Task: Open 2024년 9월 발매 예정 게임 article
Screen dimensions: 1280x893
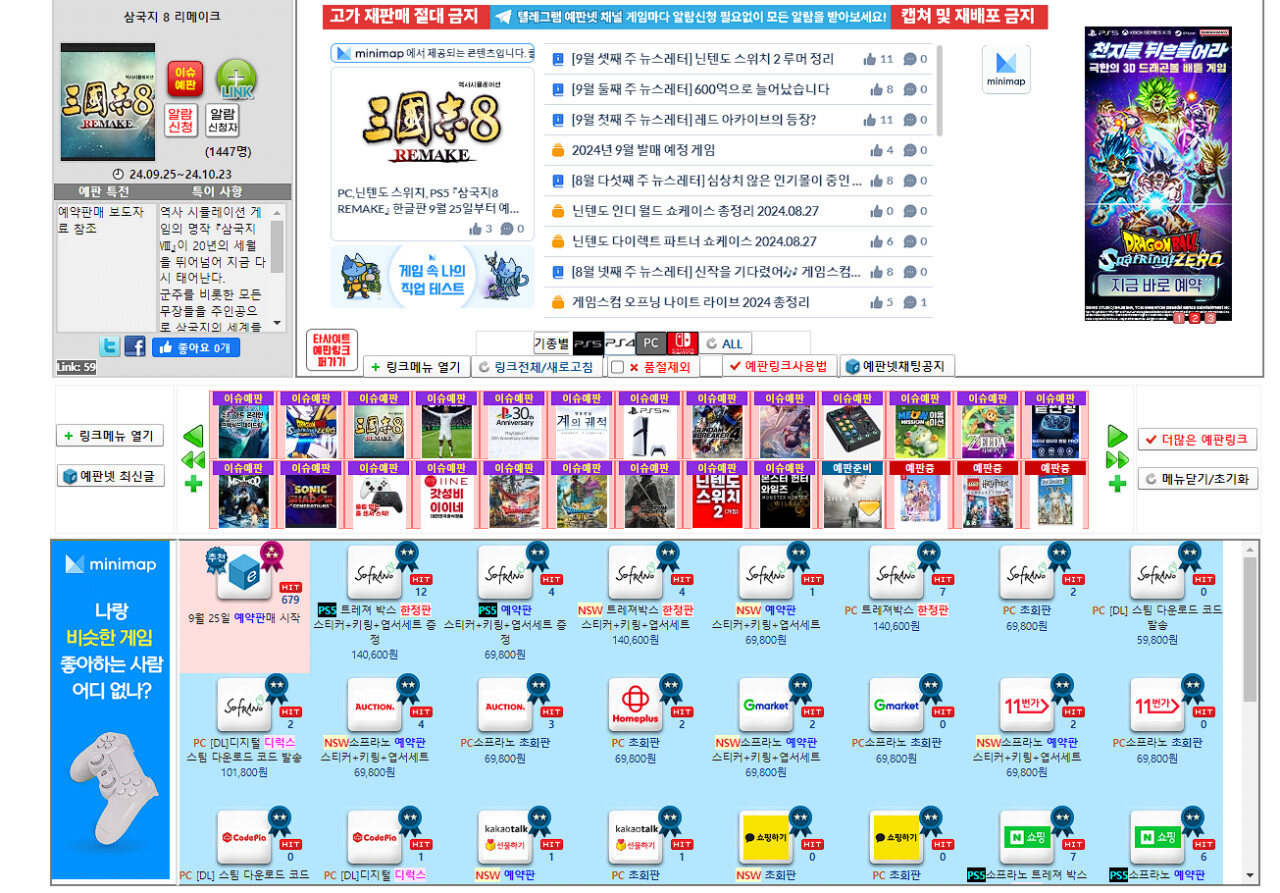Action: point(644,150)
